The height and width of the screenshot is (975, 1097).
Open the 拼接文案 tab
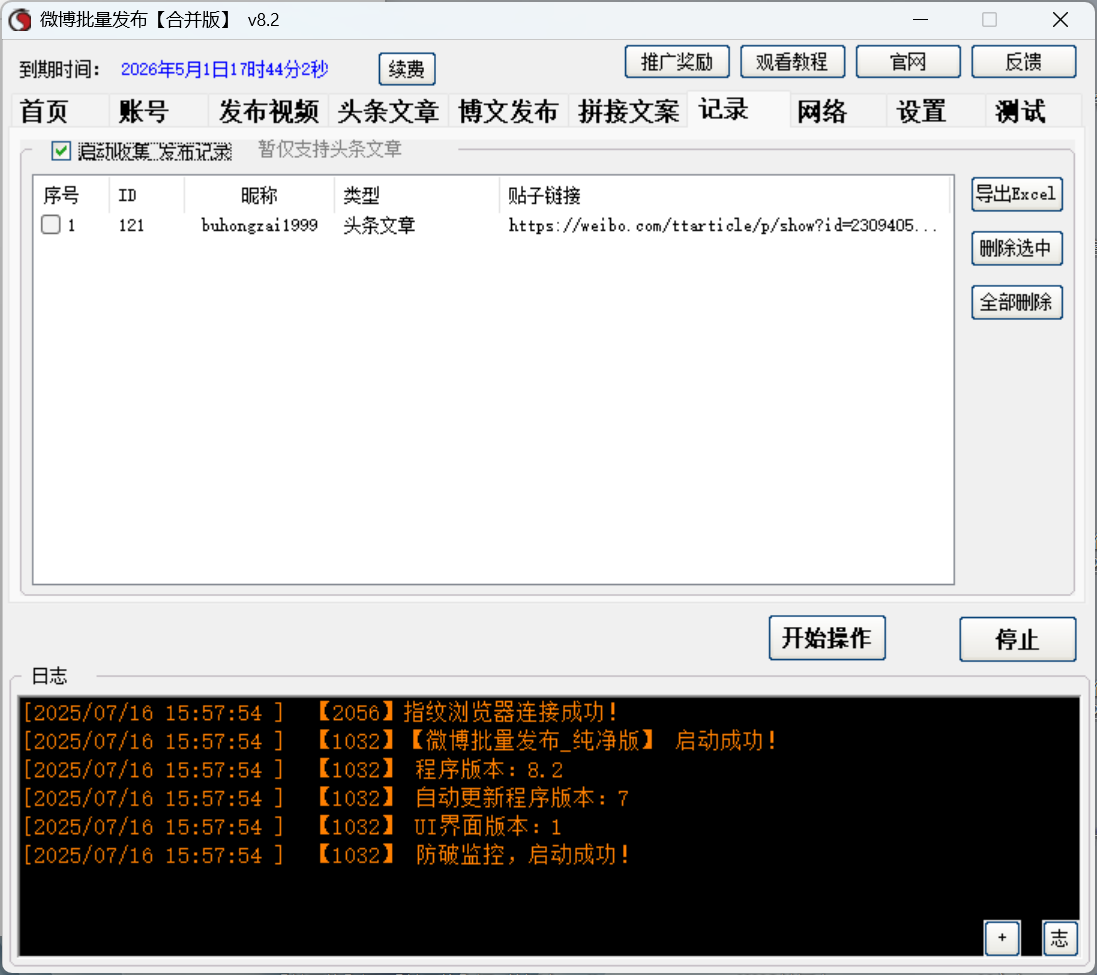628,111
